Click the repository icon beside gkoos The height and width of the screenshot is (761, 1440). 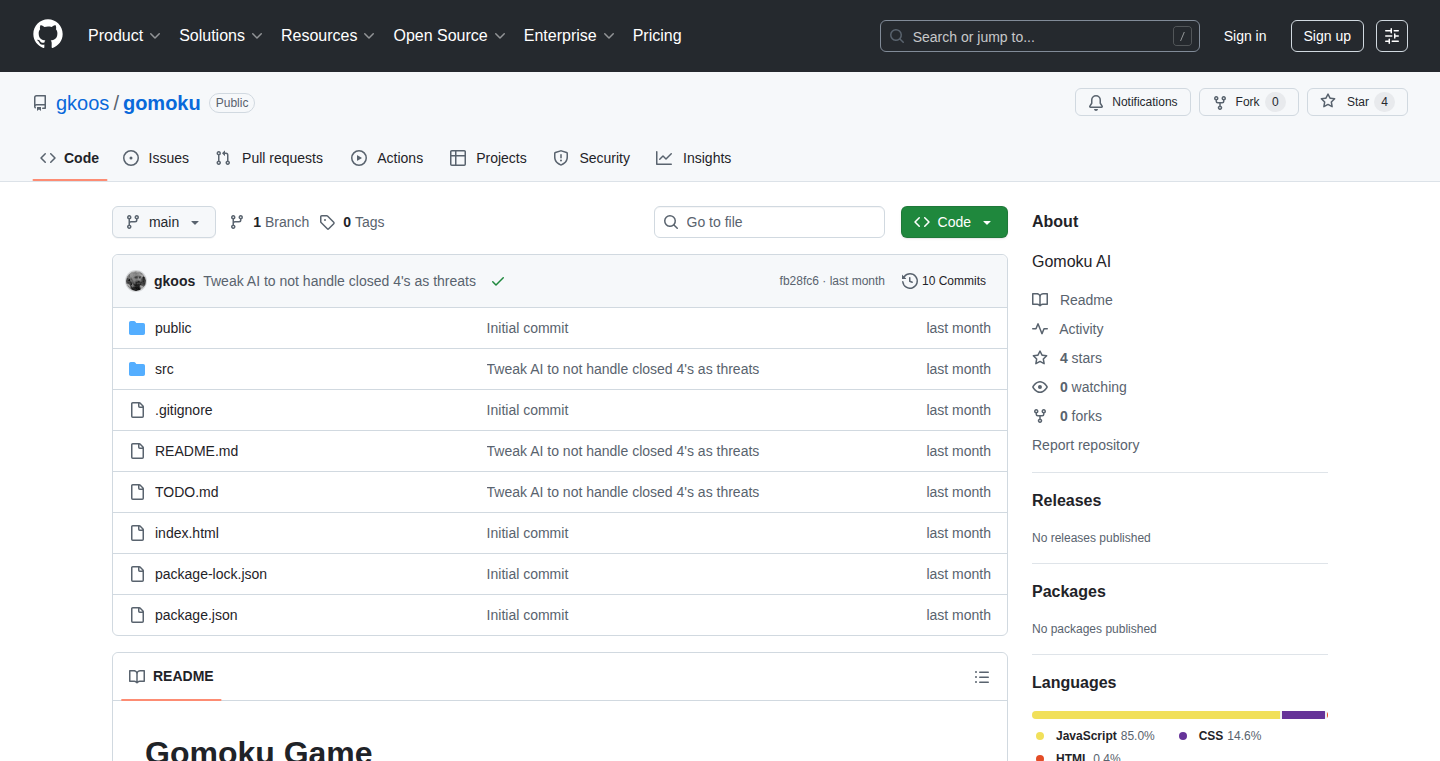pos(40,103)
